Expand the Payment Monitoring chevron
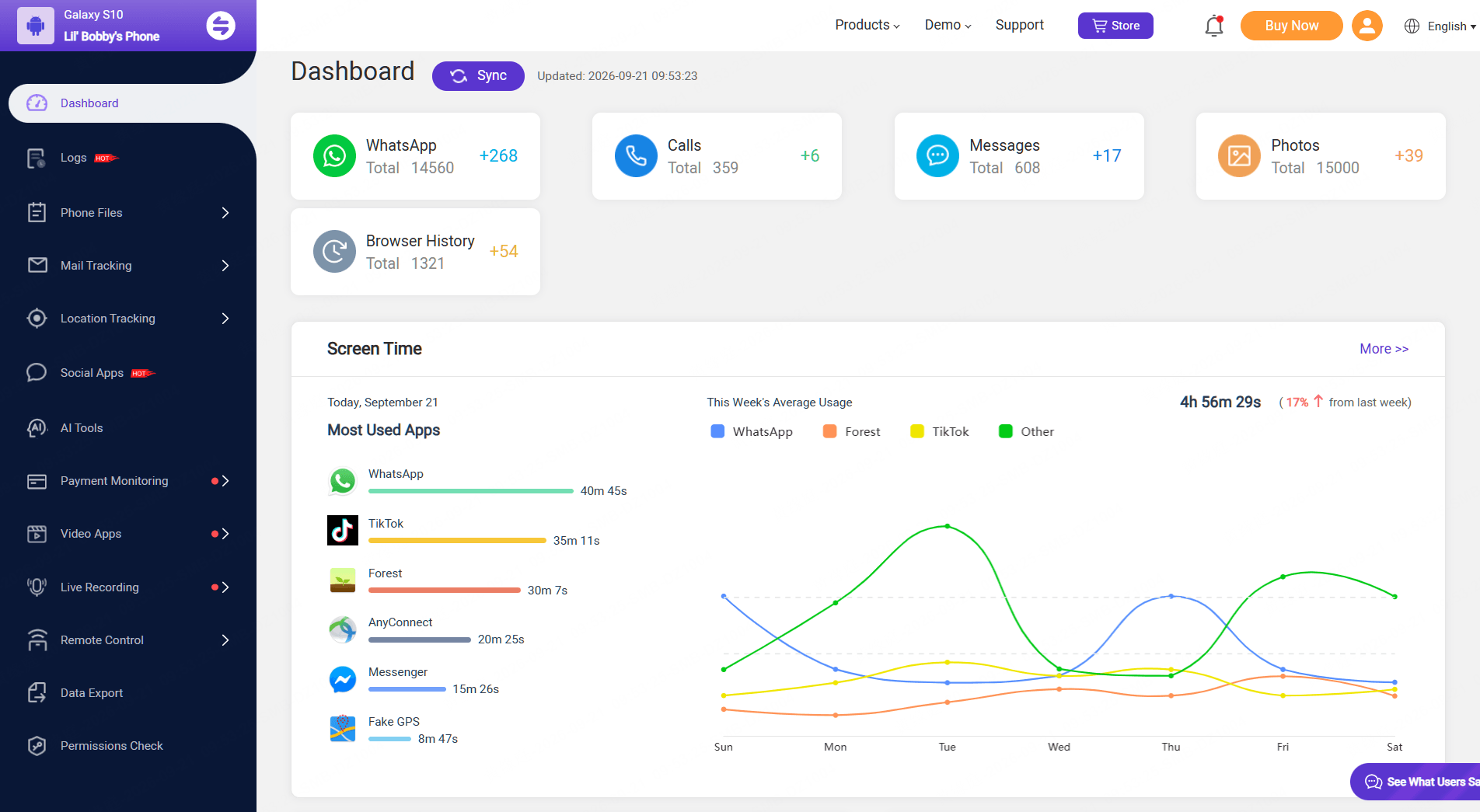The height and width of the screenshot is (812, 1480). (x=225, y=480)
